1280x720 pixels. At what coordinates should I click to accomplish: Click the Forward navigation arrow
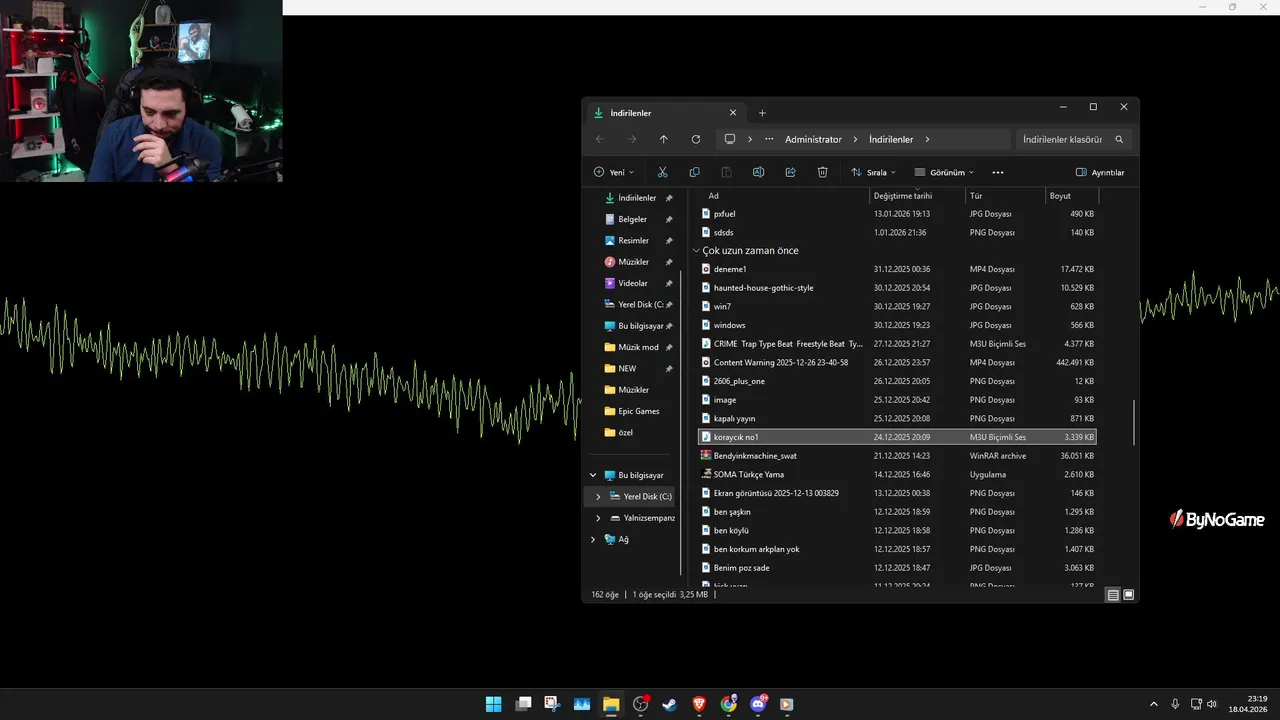coord(631,139)
